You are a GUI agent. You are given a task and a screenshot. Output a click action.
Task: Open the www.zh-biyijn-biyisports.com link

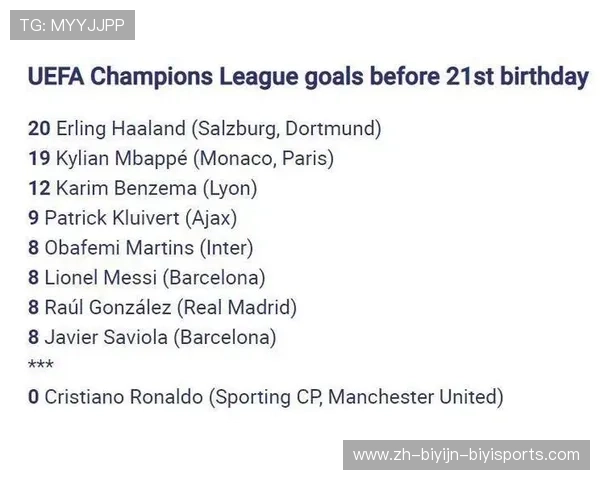[x=466, y=455]
